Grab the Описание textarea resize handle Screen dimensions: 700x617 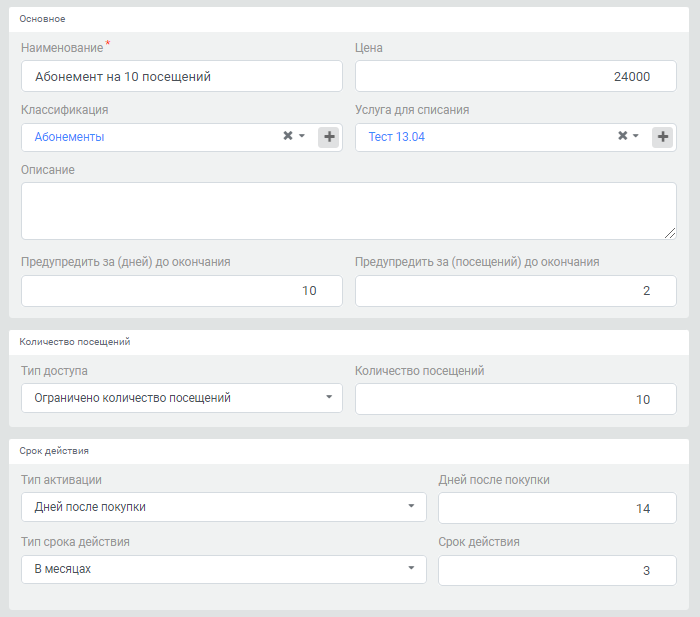coord(670,233)
